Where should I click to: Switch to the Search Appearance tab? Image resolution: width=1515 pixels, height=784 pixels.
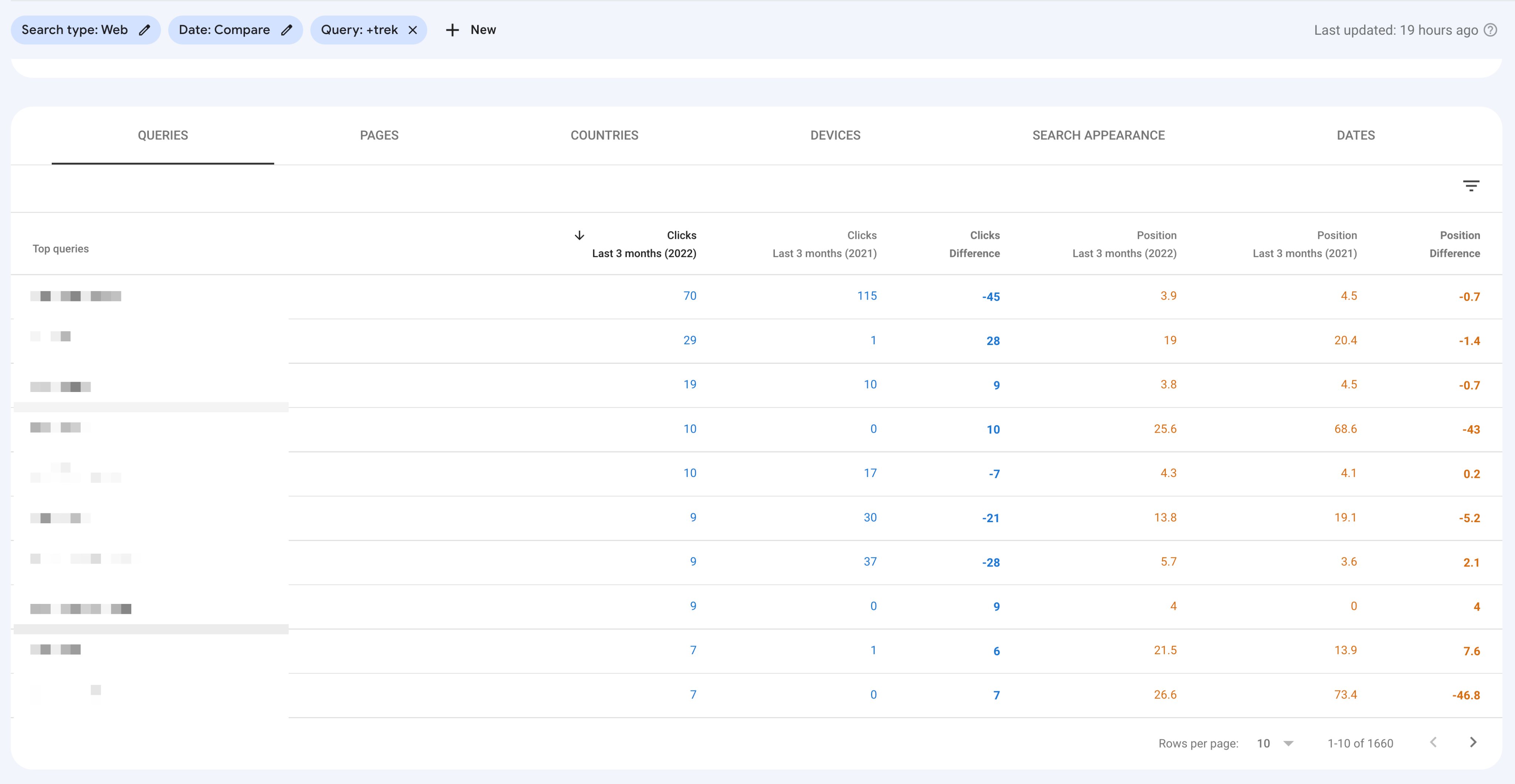coord(1099,135)
